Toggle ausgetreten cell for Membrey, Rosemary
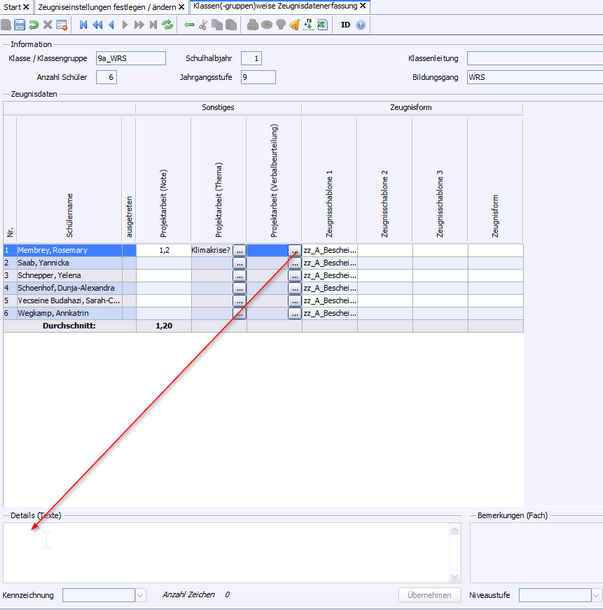The height and width of the screenshot is (610, 603). click(x=128, y=250)
